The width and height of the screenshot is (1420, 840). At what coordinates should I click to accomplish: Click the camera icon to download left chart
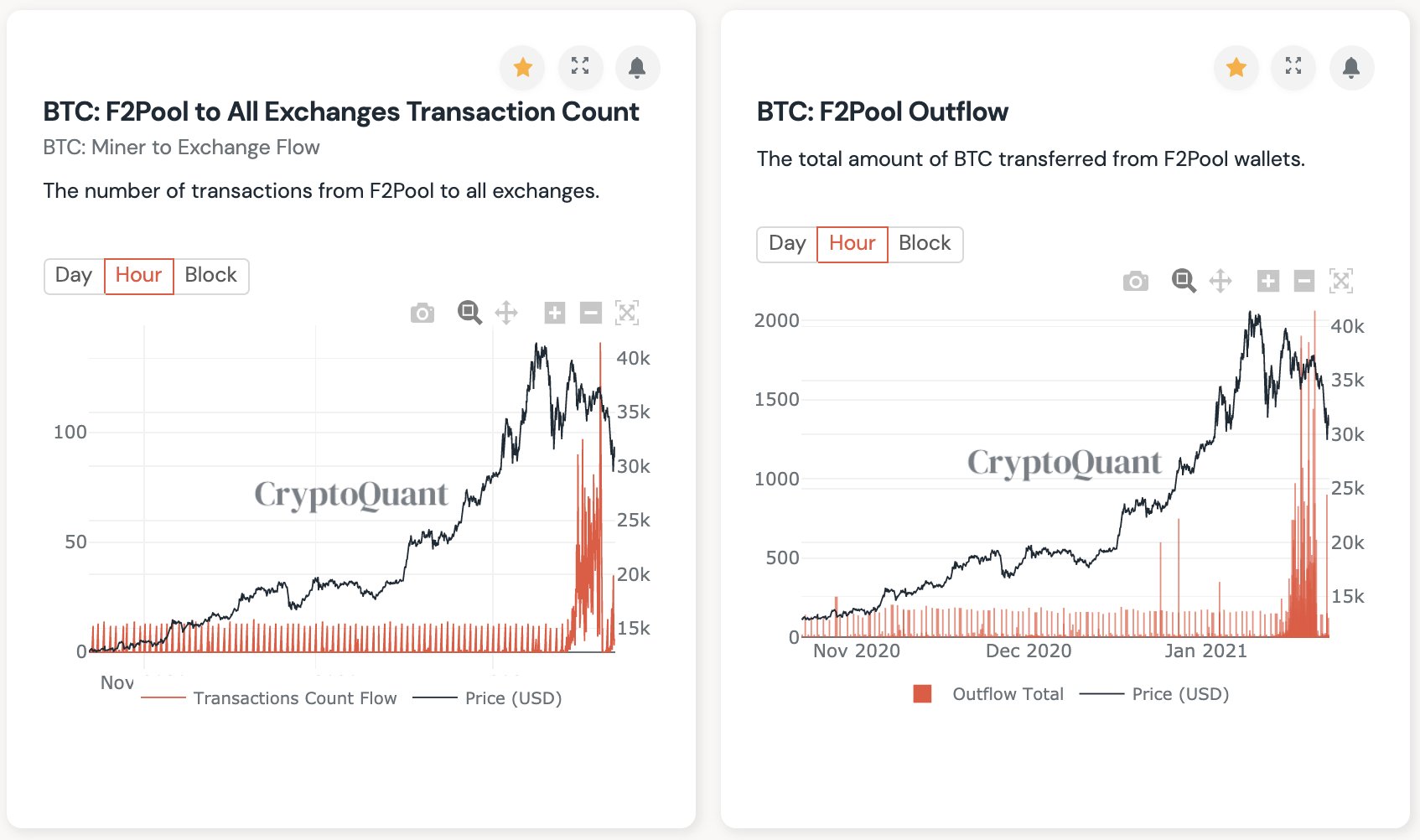[x=422, y=312]
